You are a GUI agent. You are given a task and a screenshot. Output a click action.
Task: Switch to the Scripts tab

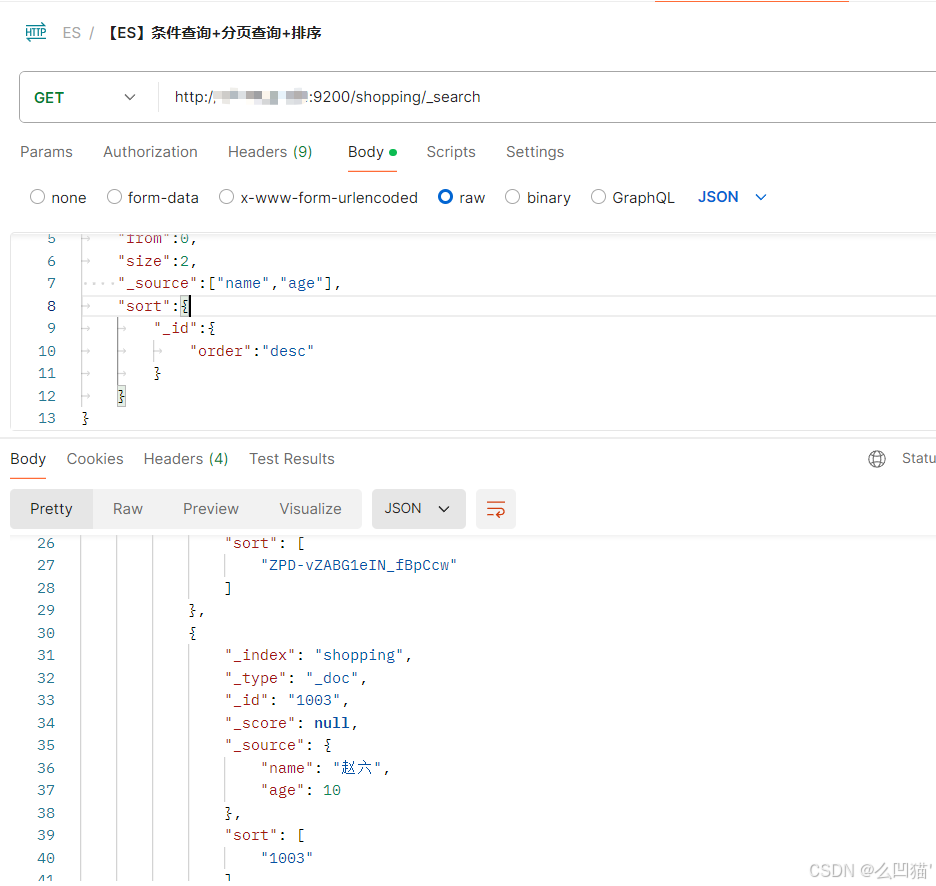(x=451, y=152)
